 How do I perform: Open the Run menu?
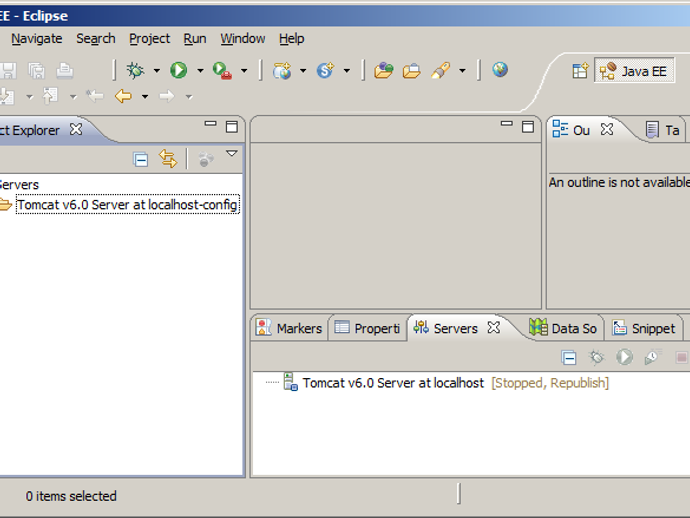click(x=195, y=39)
